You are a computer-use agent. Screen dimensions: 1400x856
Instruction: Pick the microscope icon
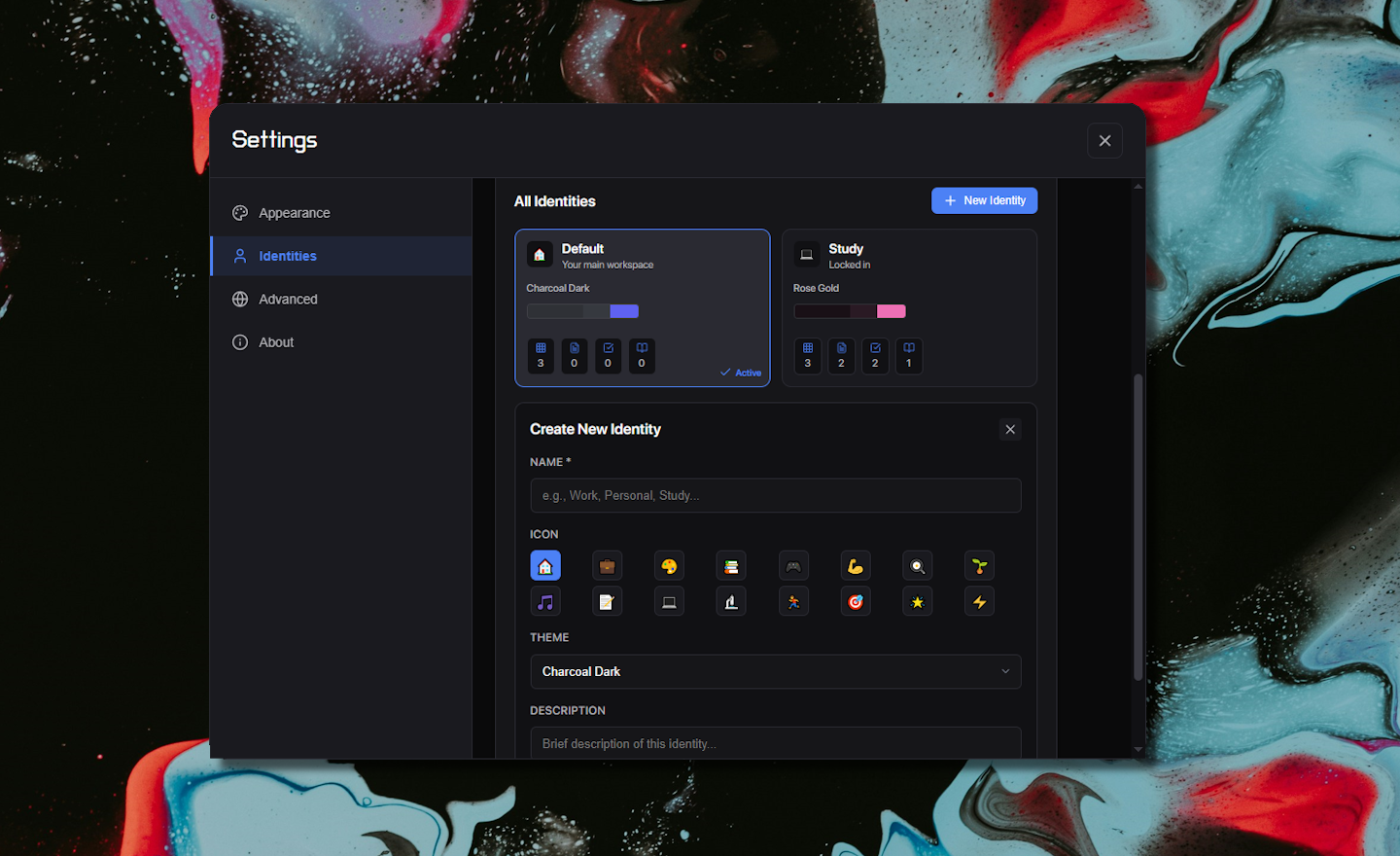pyautogui.click(x=731, y=602)
